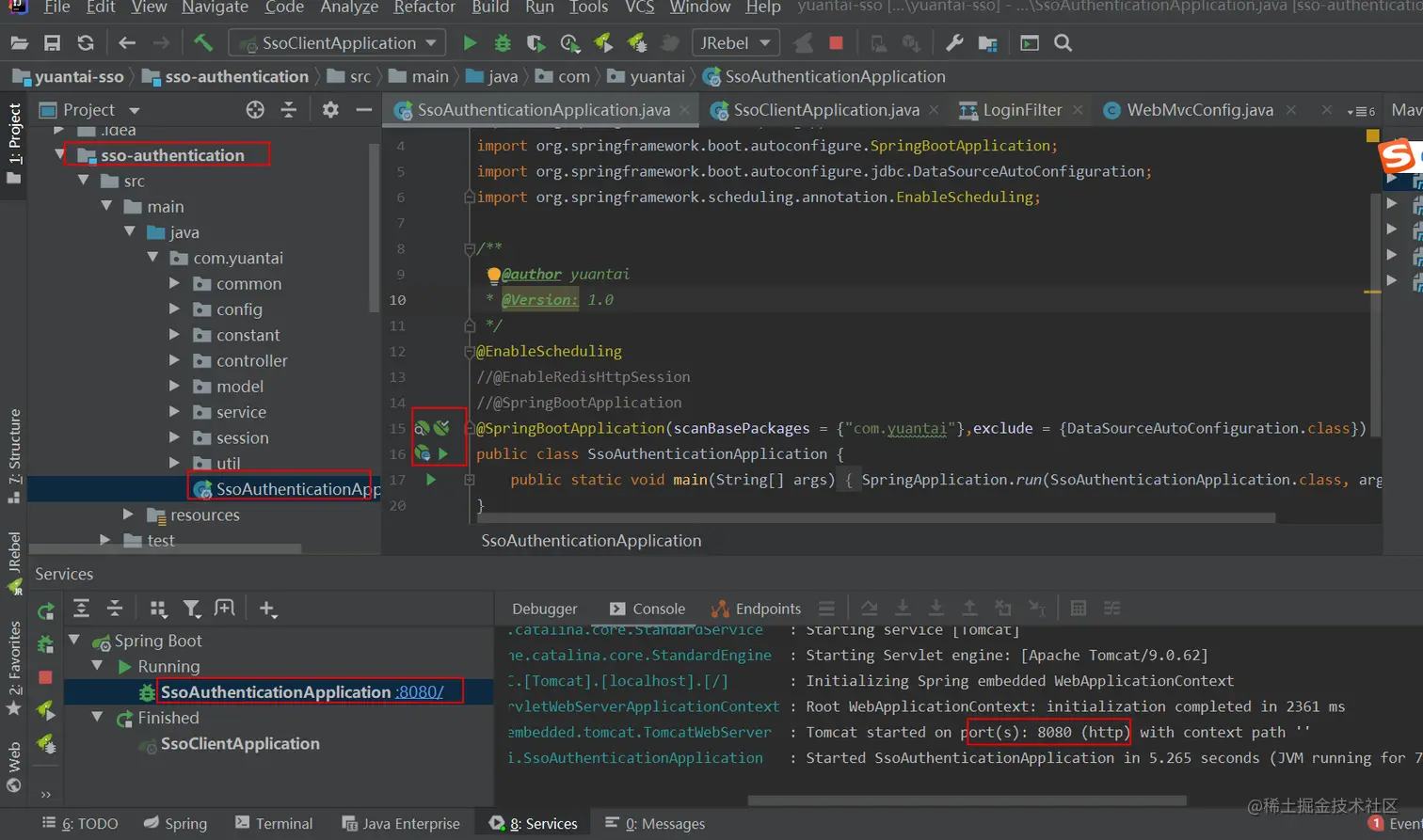
Task: Expand the controller package folder
Action: coord(174,360)
